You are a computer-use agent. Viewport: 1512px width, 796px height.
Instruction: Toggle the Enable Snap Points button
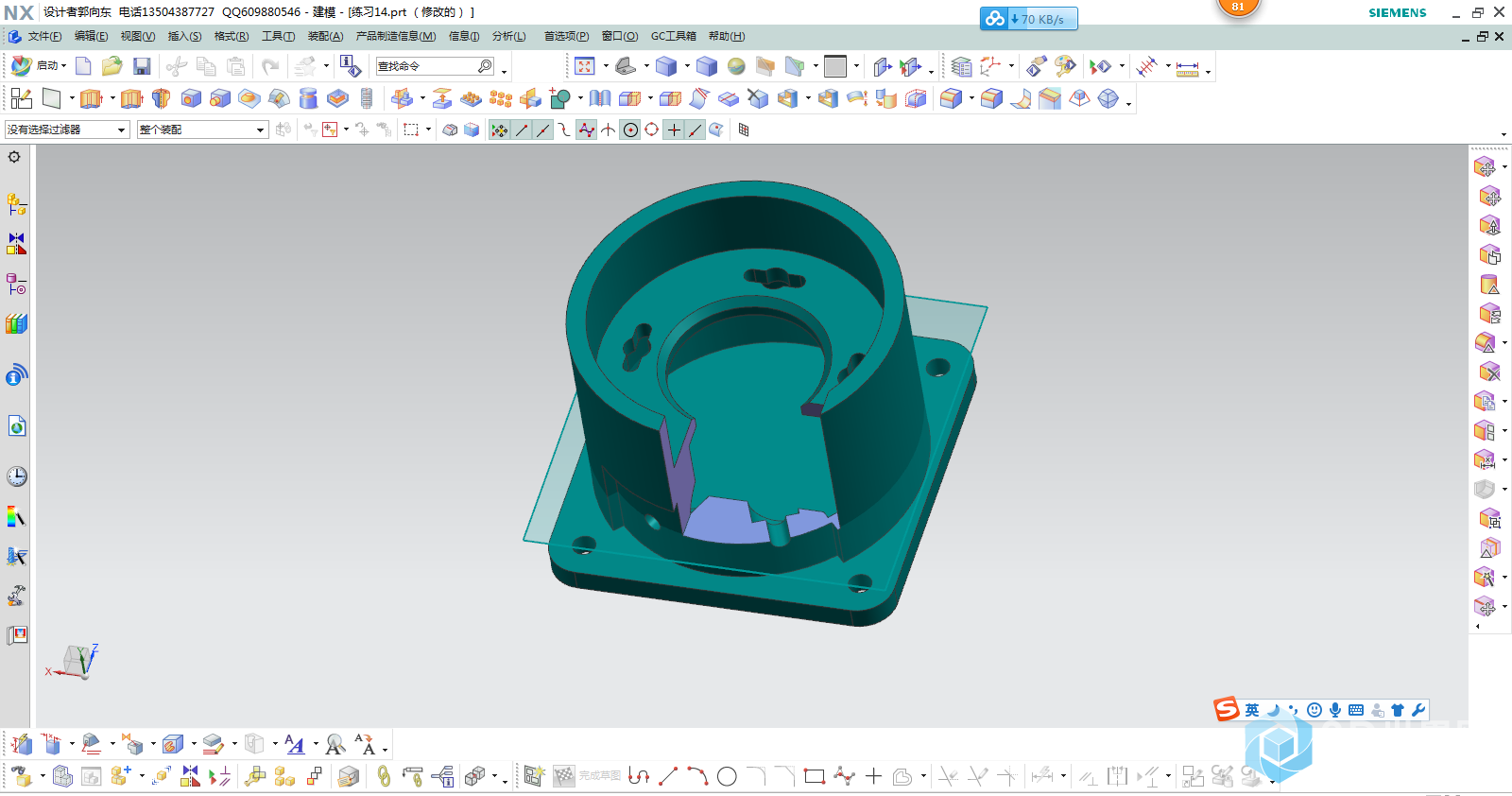click(500, 130)
